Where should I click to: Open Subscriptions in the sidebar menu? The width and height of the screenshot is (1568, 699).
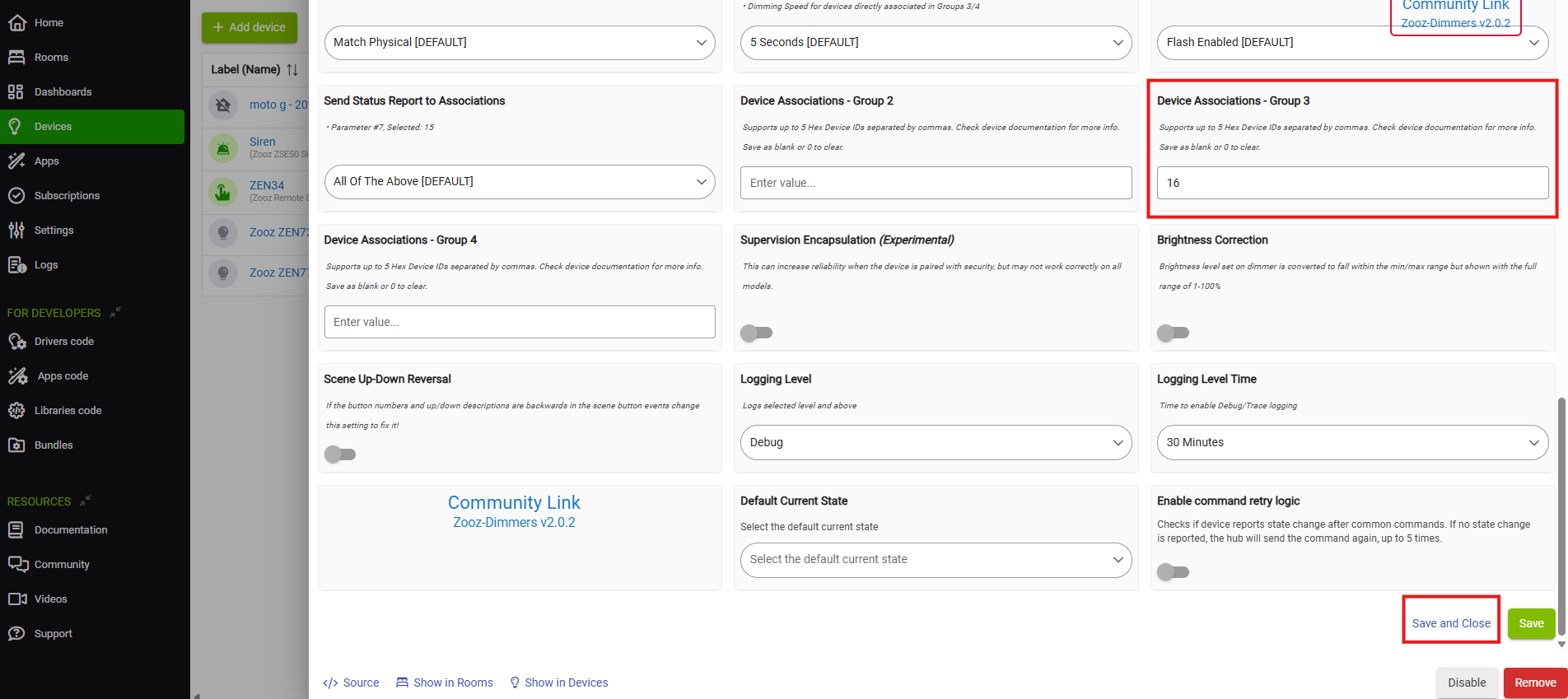[67, 196]
